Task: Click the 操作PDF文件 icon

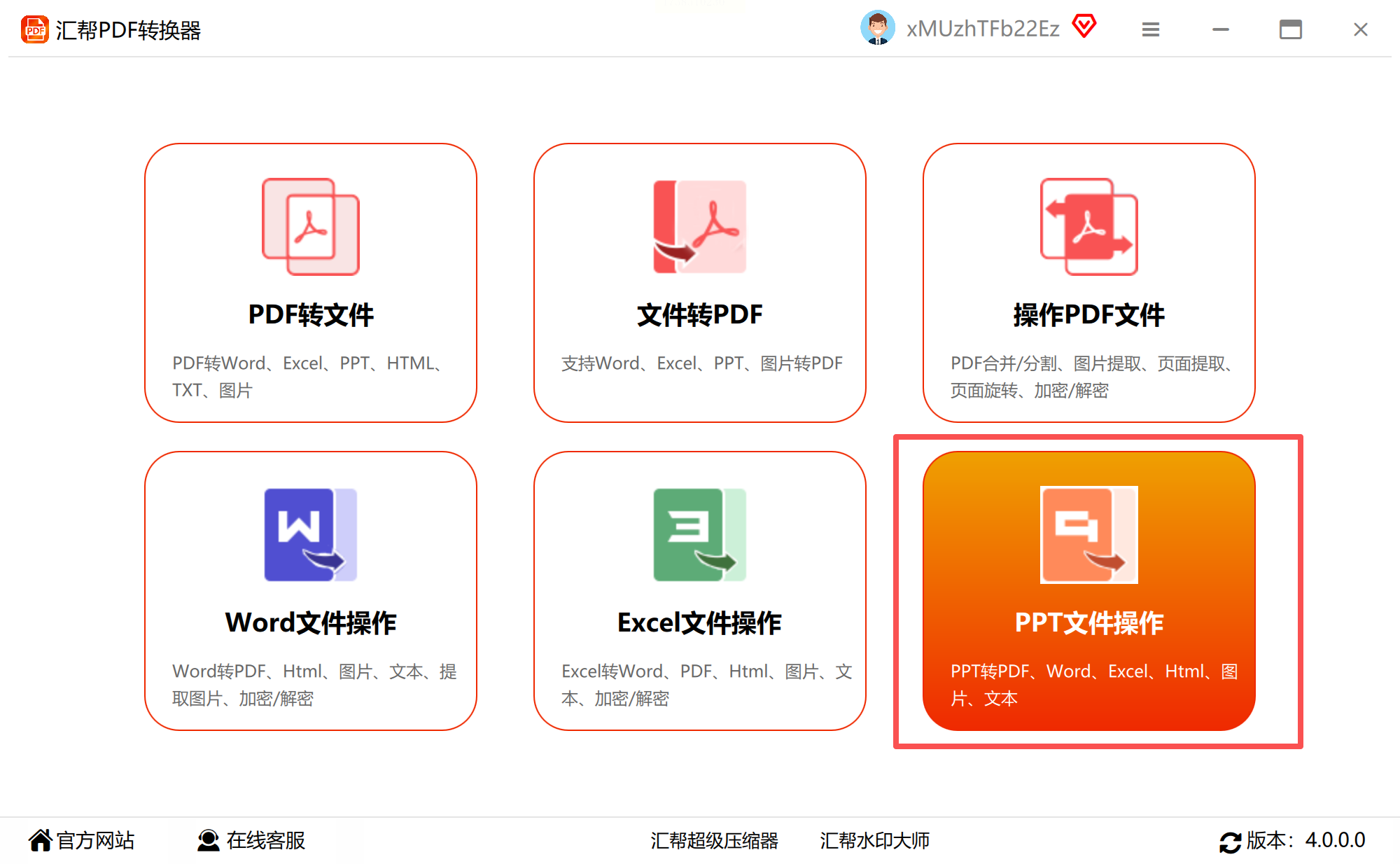Action: tap(1088, 227)
